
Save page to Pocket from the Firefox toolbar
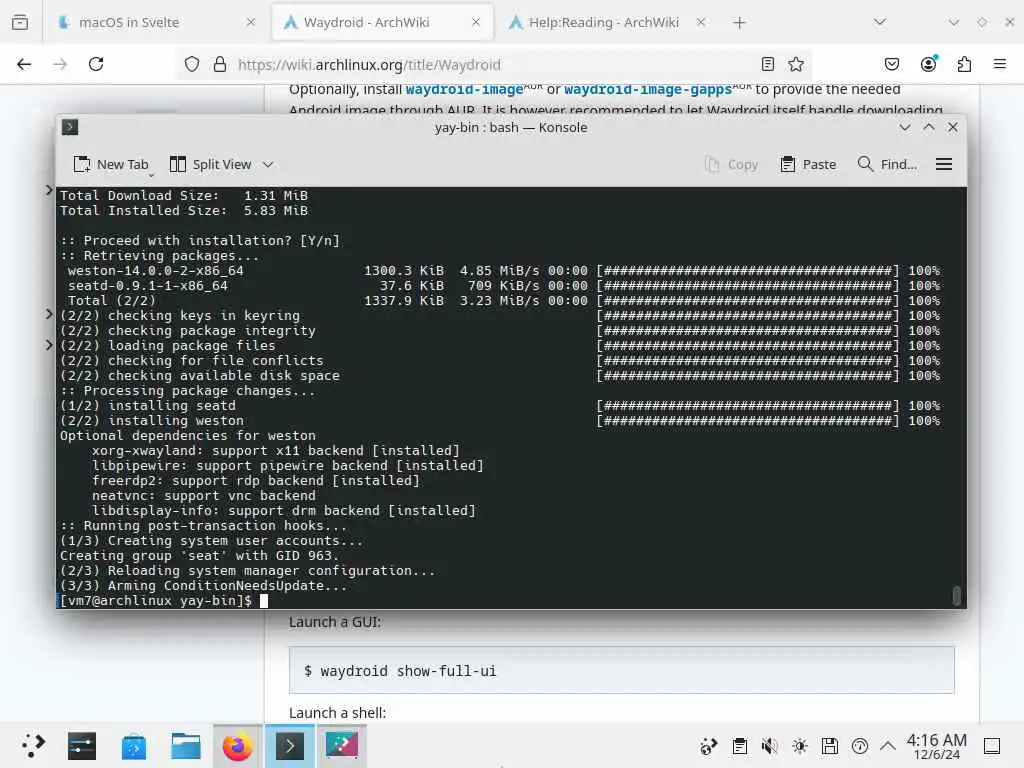[x=891, y=64]
